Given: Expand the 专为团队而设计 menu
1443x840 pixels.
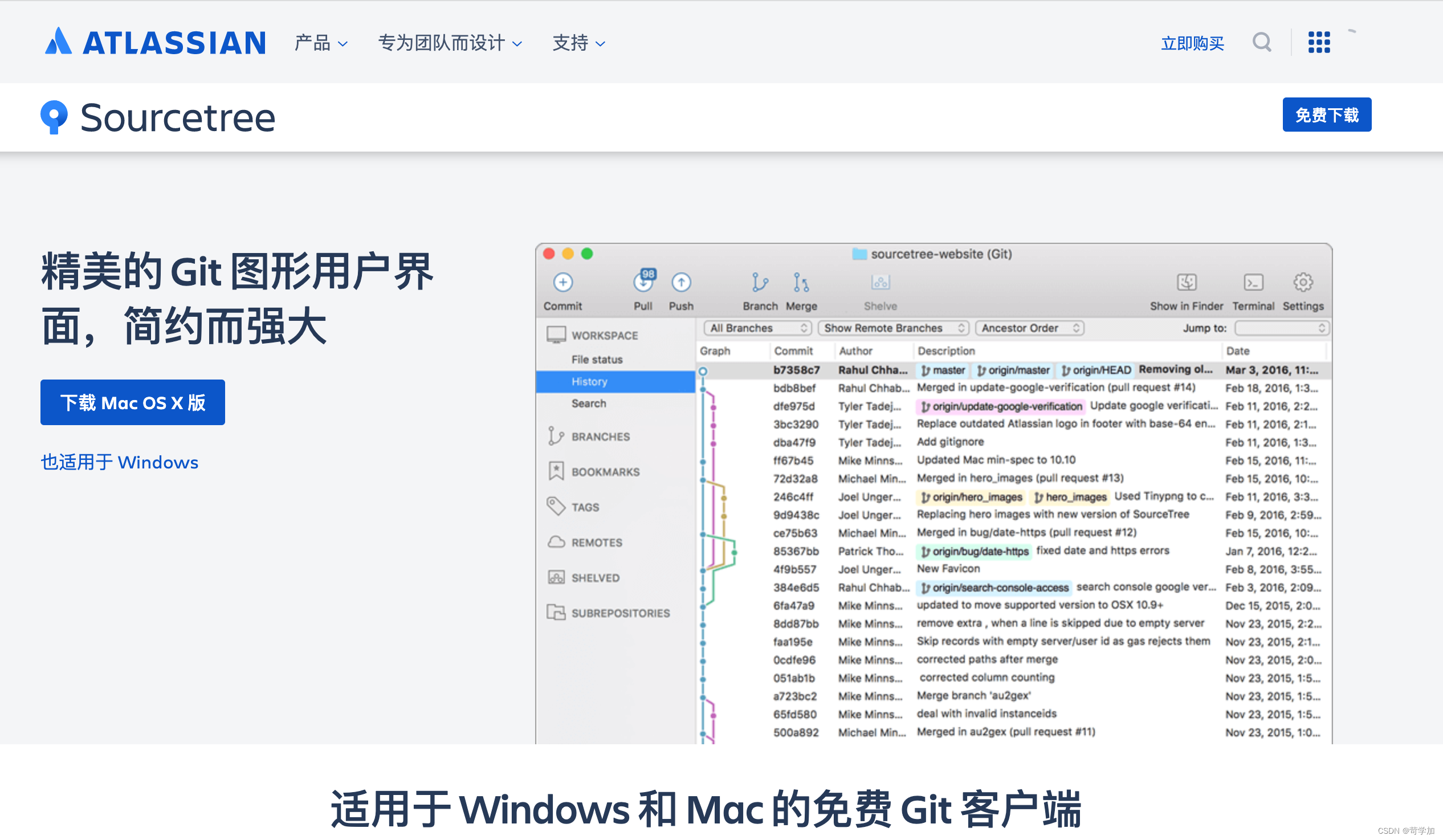Looking at the screenshot, I should 450,43.
